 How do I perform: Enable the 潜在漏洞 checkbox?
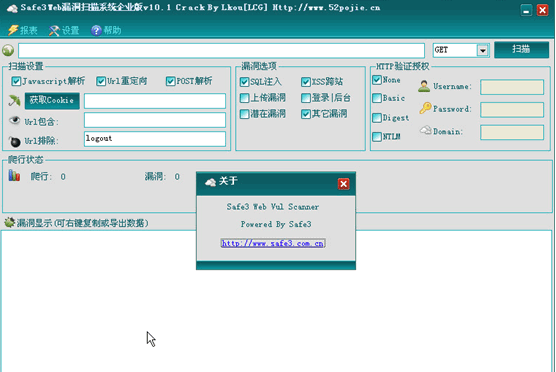click(x=244, y=114)
